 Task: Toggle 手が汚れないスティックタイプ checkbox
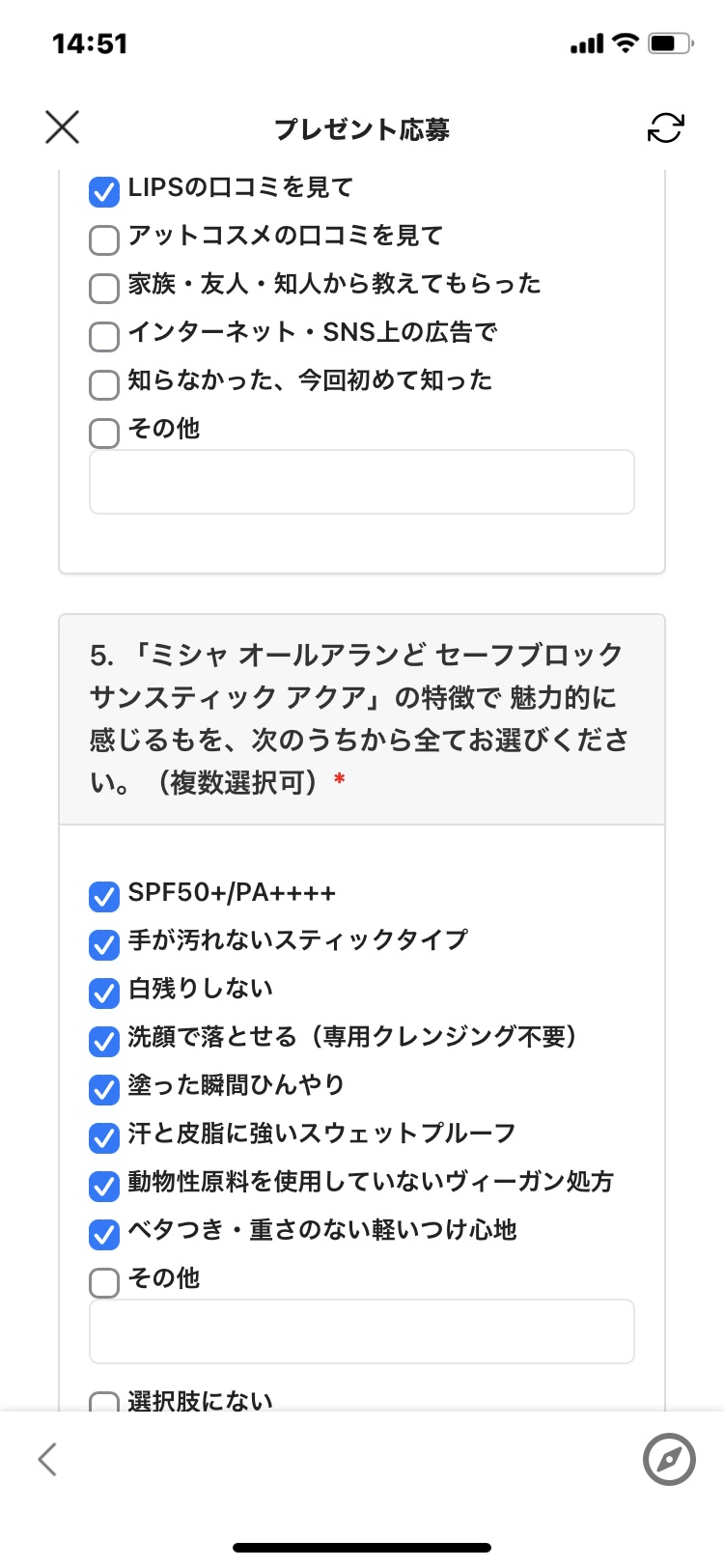[x=104, y=944]
